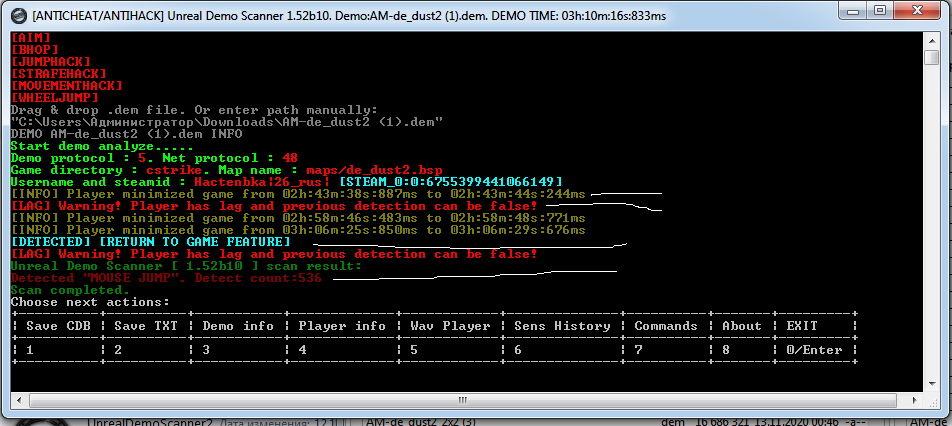The height and width of the screenshot is (426, 952).
Task: Click the minimized game line starting 02h:58m:46s
Action: coord(298,218)
